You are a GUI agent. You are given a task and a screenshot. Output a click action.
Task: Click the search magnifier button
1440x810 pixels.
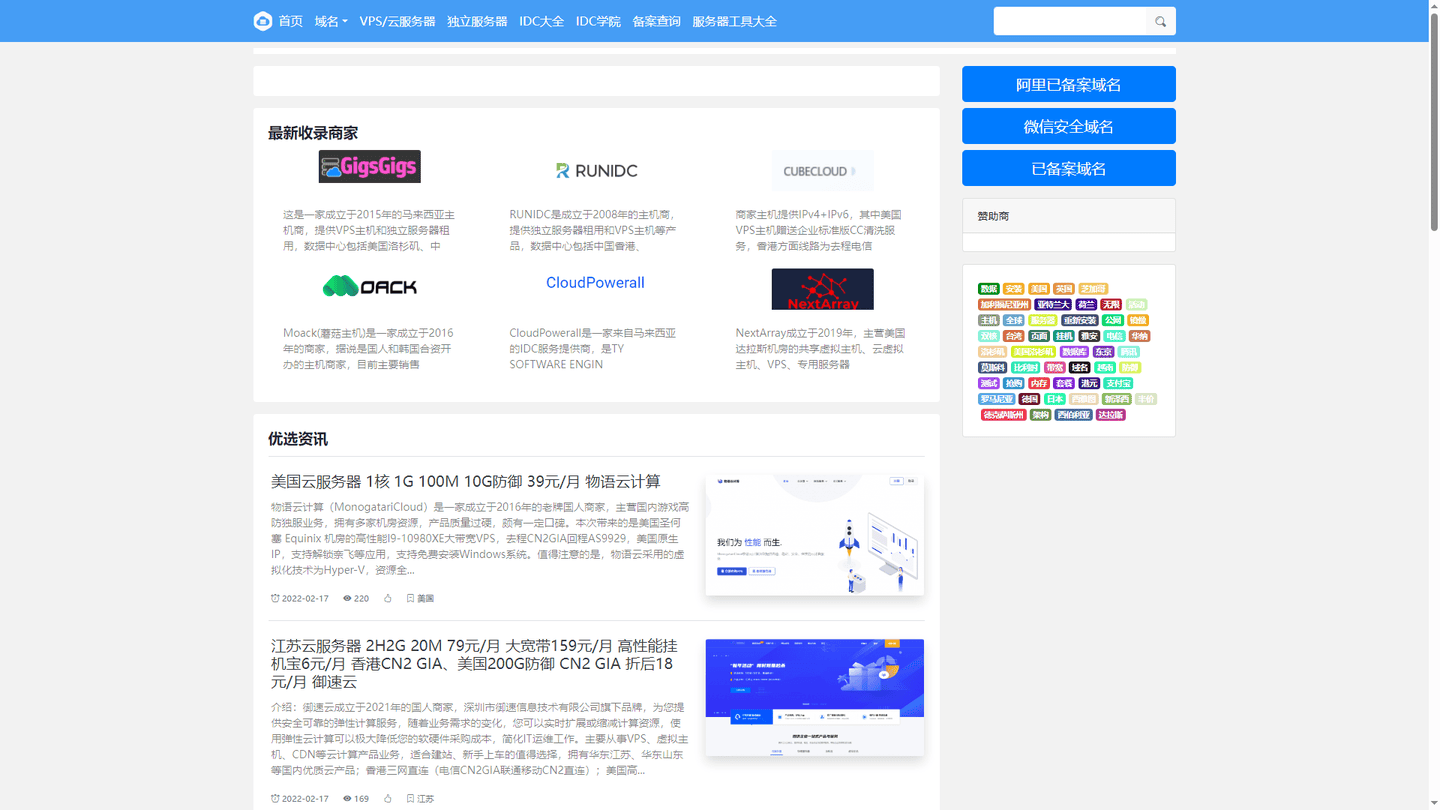pyautogui.click(x=1160, y=21)
